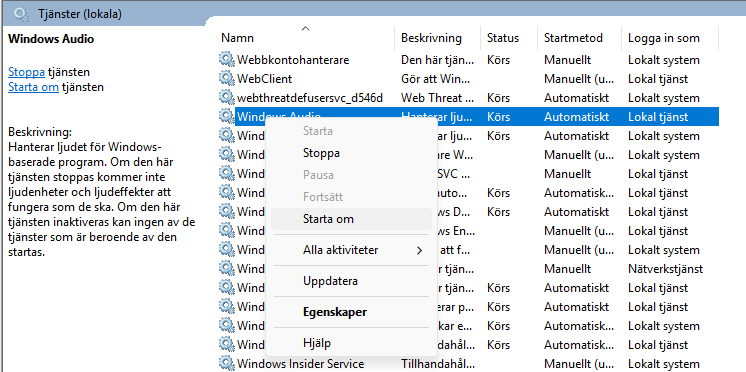Click the Manuellt start type for Webbkontohanterare
This screenshot has height=372, width=746.
(x=568, y=60)
